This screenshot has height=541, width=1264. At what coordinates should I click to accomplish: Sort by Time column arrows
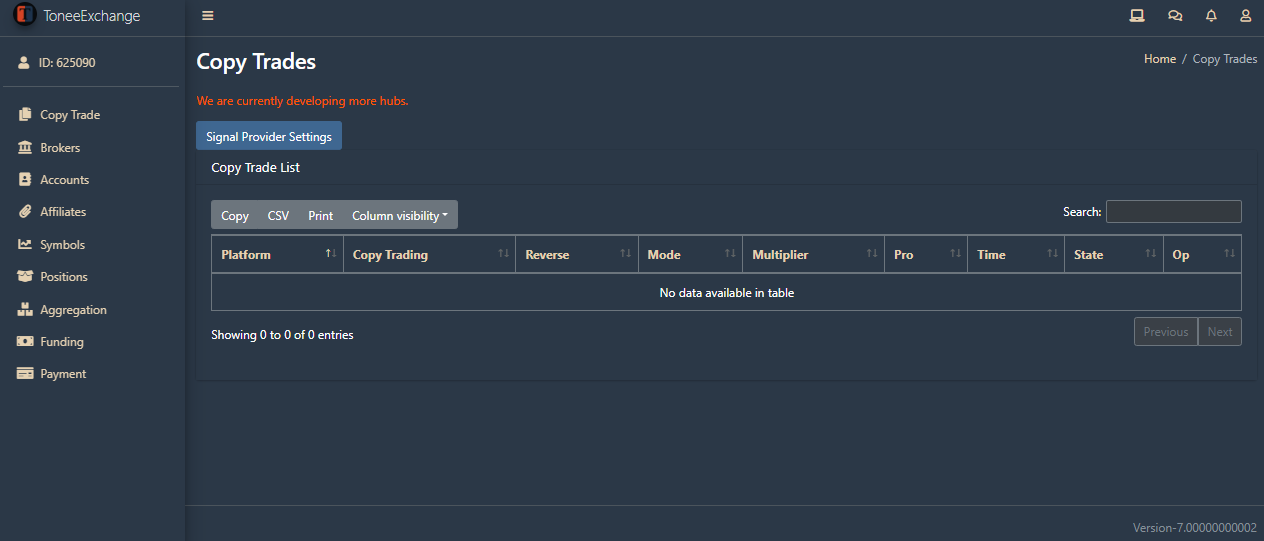pos(1052,254)
